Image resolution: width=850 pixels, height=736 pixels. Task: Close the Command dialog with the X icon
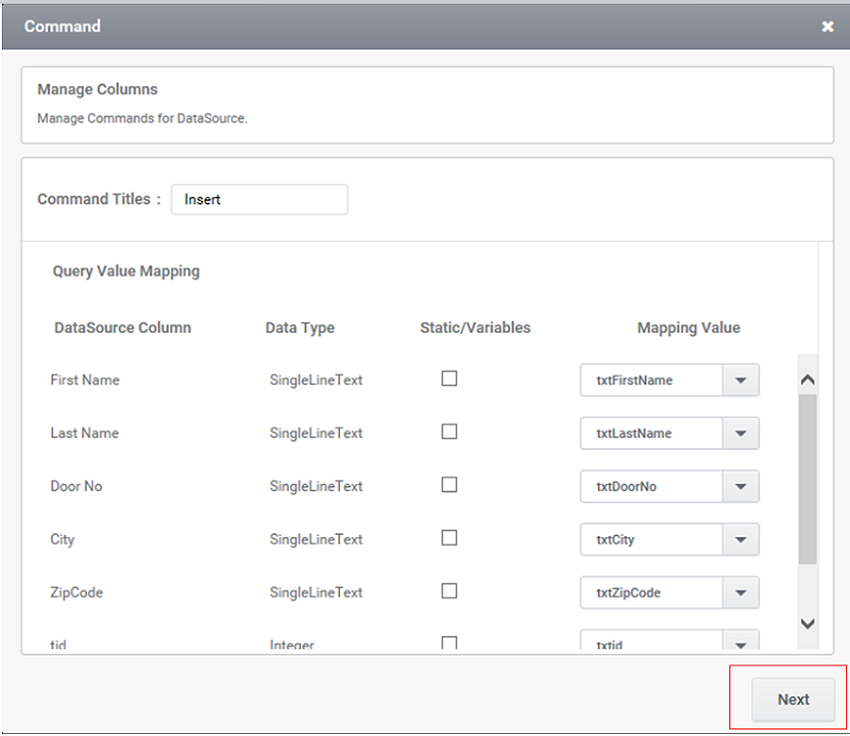(827, 27)
